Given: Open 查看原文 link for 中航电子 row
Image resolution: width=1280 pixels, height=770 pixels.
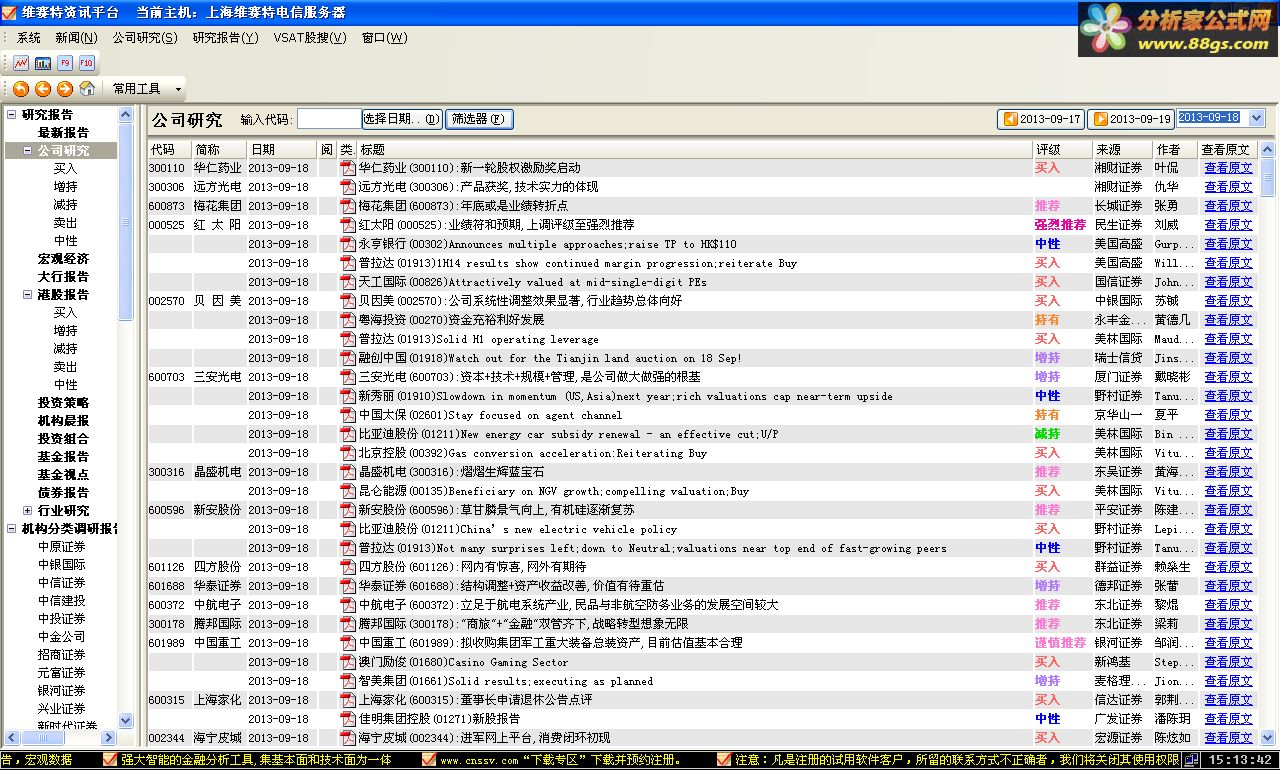Looking at the screenshot, I should [1228, 605].
